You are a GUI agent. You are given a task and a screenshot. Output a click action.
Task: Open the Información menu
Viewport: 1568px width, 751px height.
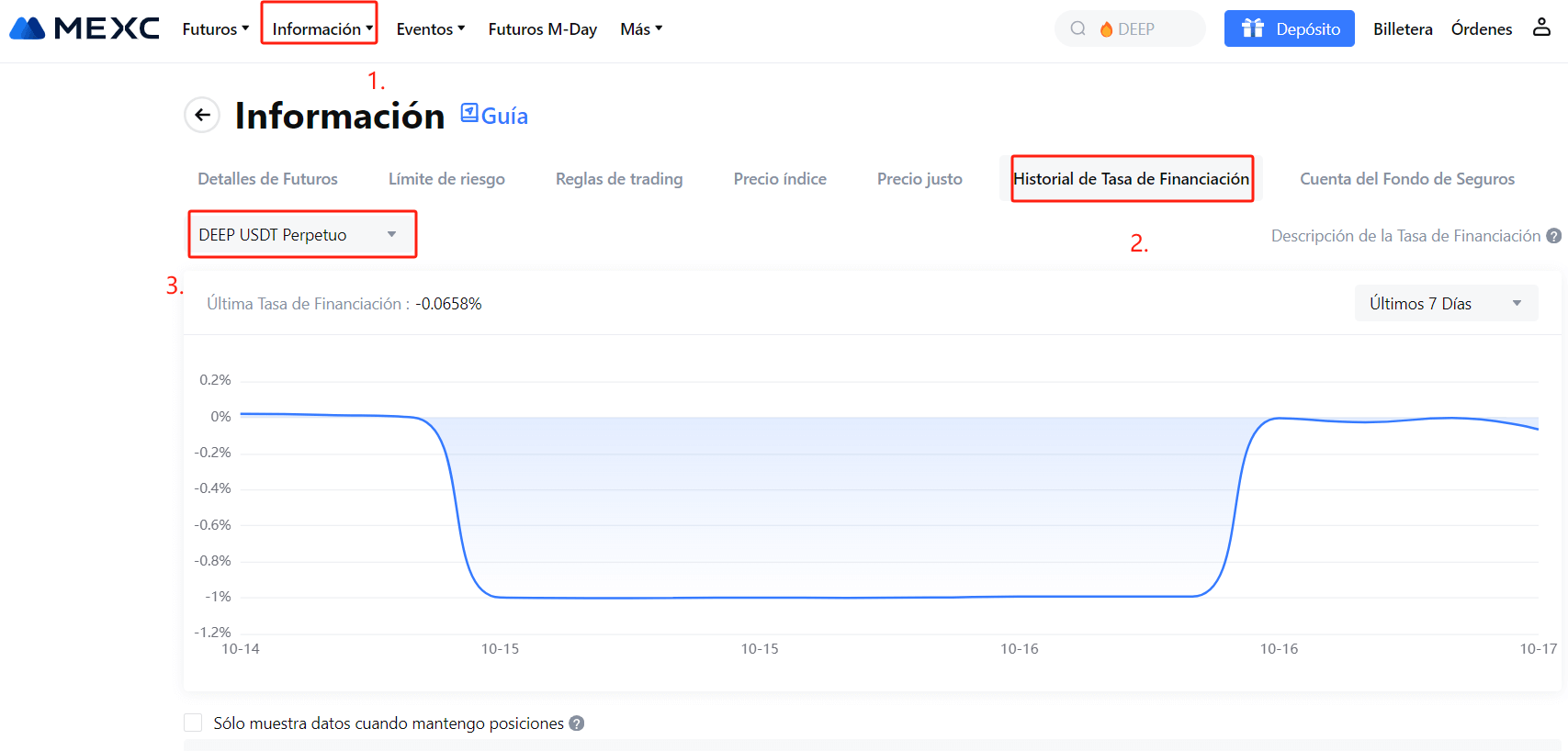point(320,29)
